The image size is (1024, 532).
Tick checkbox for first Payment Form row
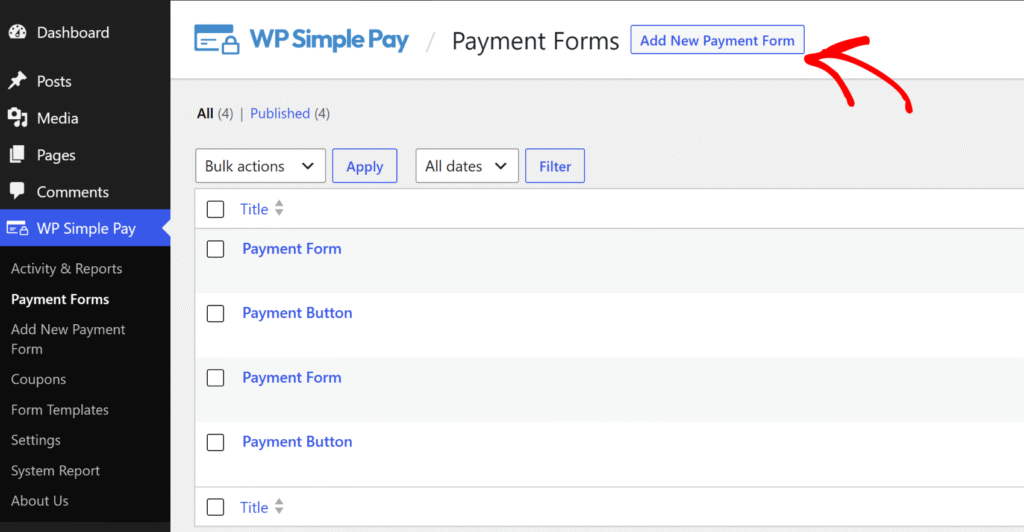point(216,249)
